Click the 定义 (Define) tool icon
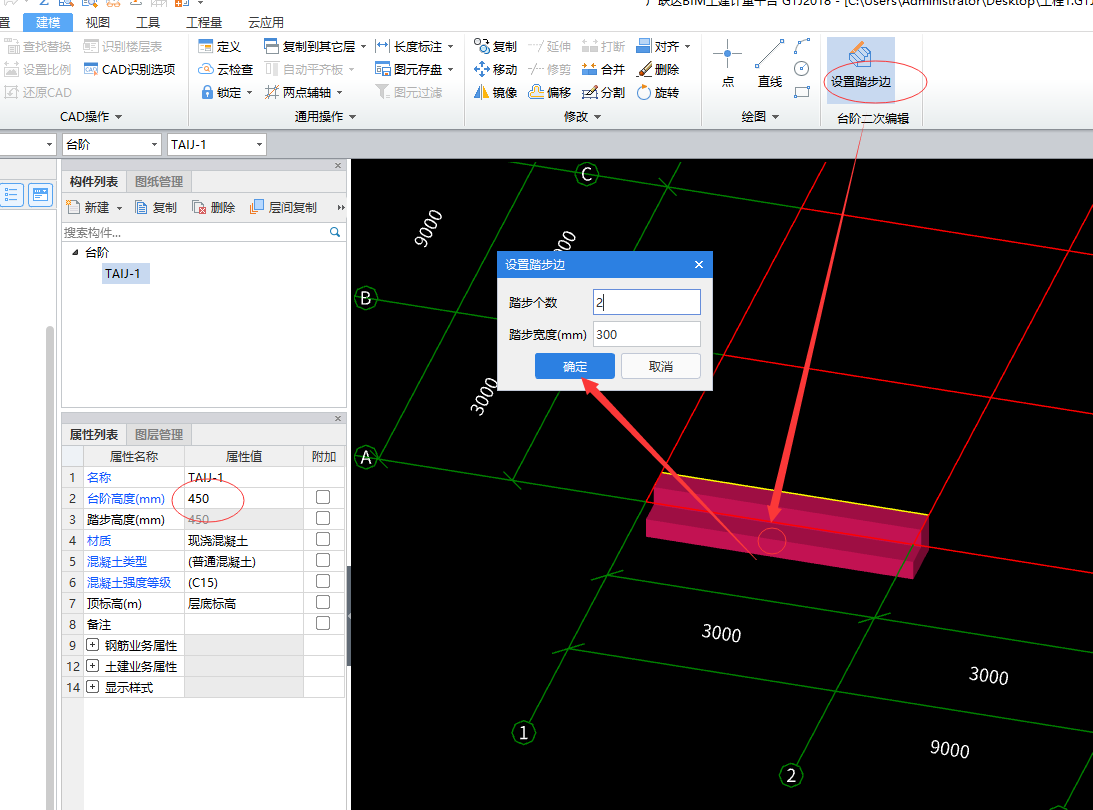This screenshot has height=810, width=1093. (205, 47)
